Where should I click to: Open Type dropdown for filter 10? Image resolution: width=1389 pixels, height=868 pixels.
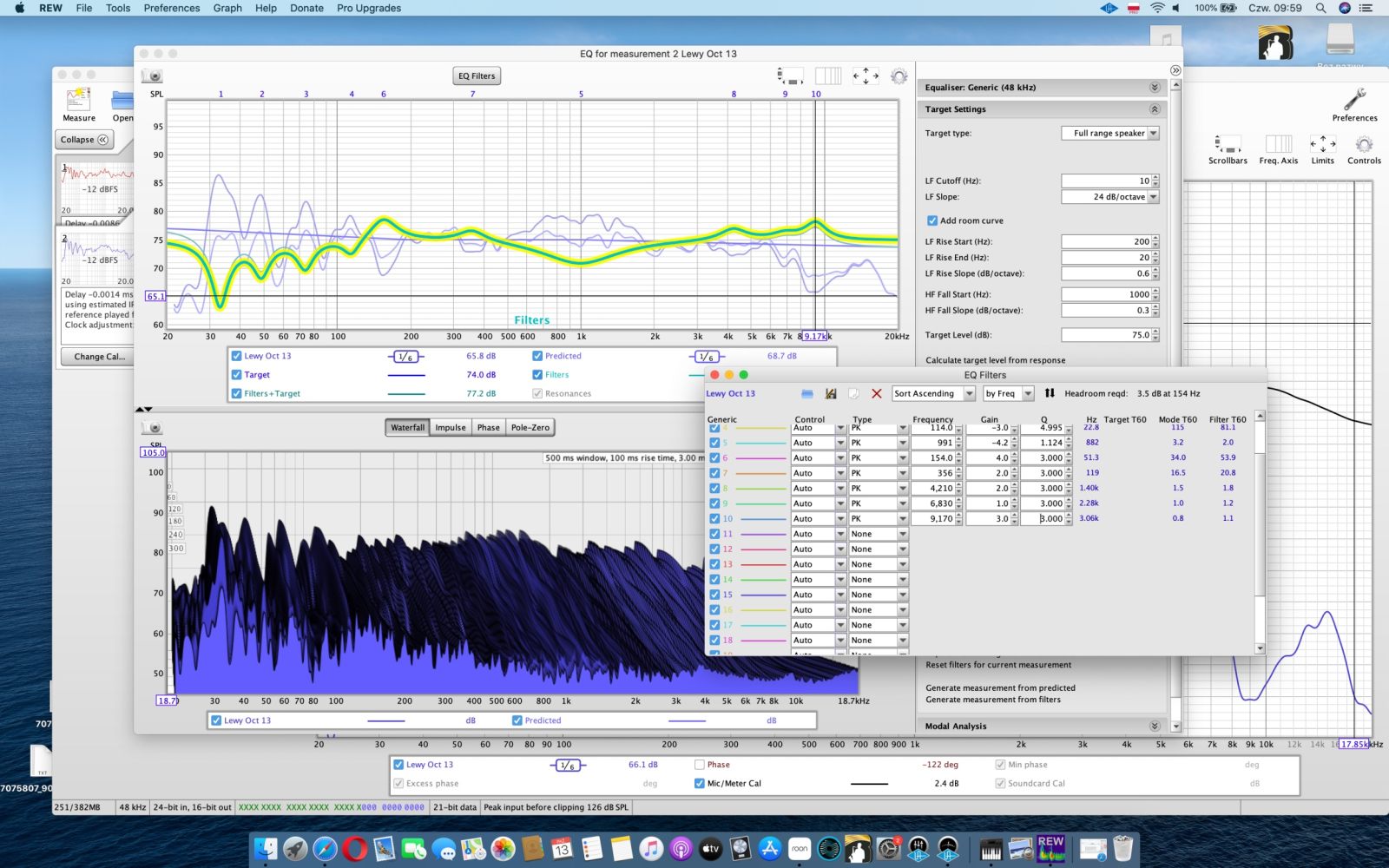coord(879,518)
